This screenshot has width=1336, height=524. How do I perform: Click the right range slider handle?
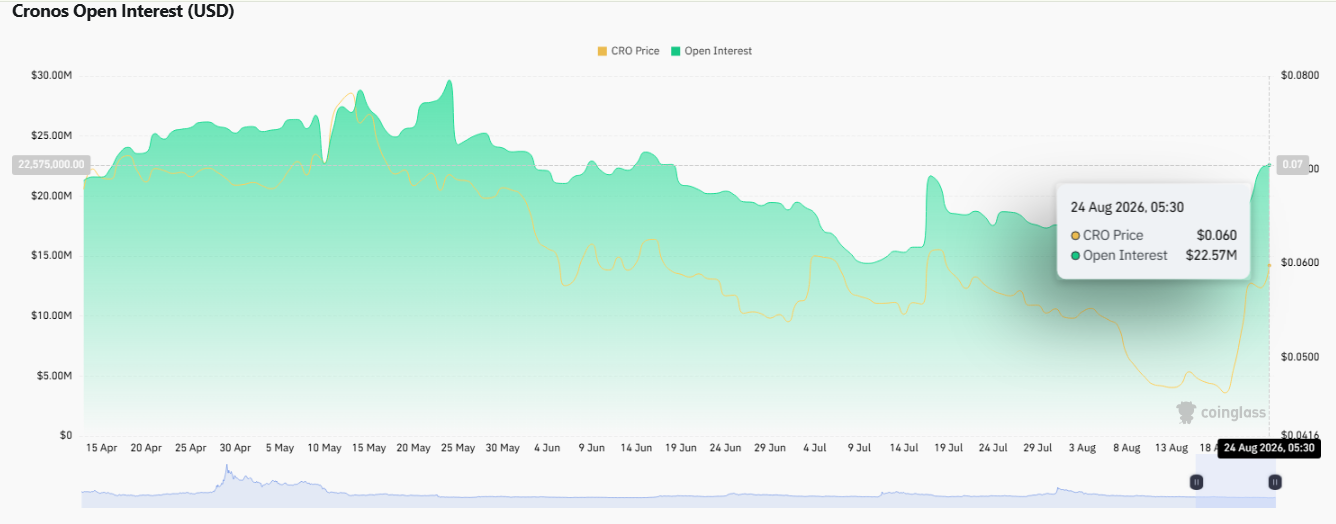[x=1275, y=482]
